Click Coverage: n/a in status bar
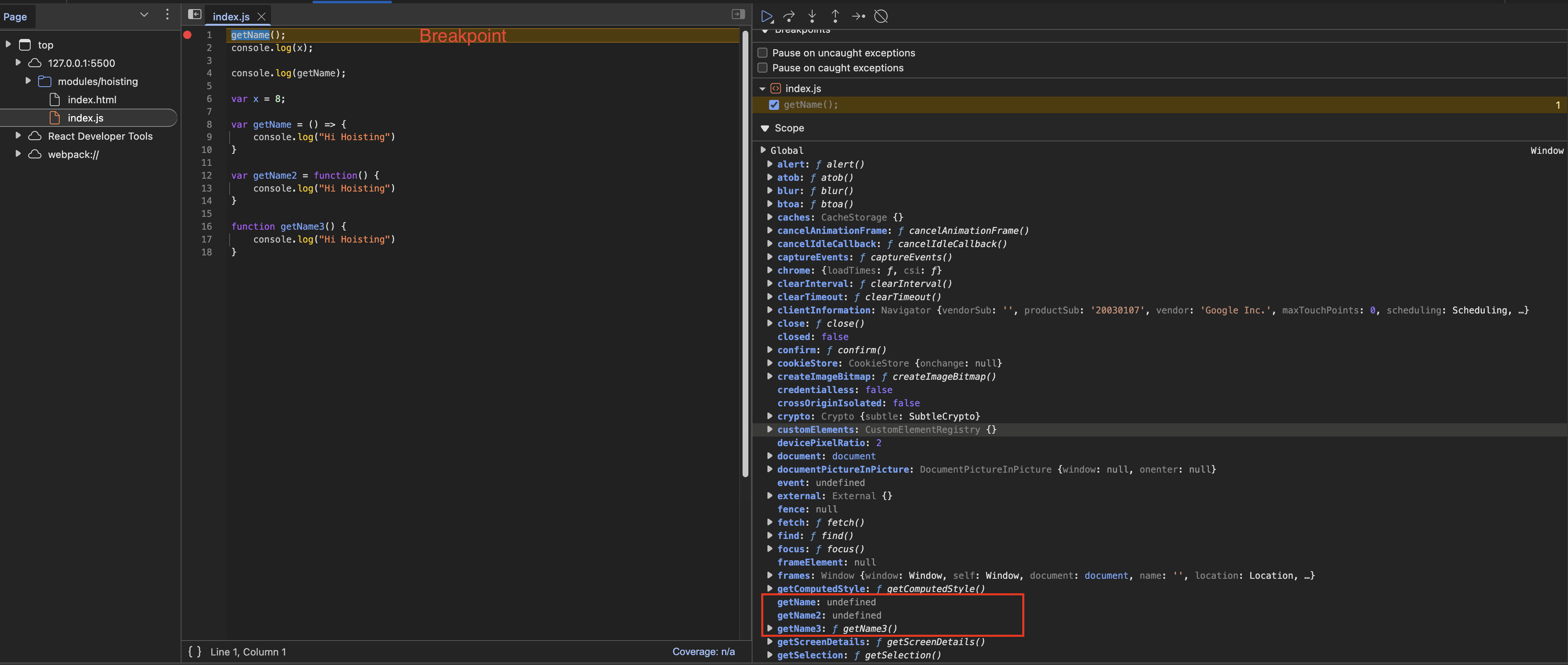Image resolution: width=1568 pixels, height=665 pixels. (703, 652)
